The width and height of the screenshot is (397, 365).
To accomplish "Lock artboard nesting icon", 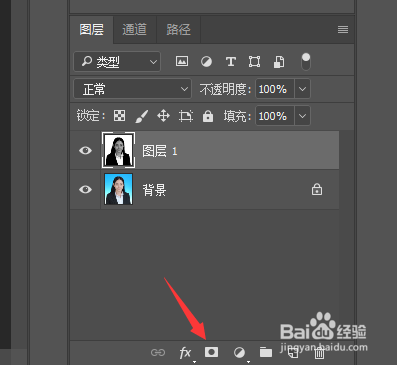I will [186, 116].
